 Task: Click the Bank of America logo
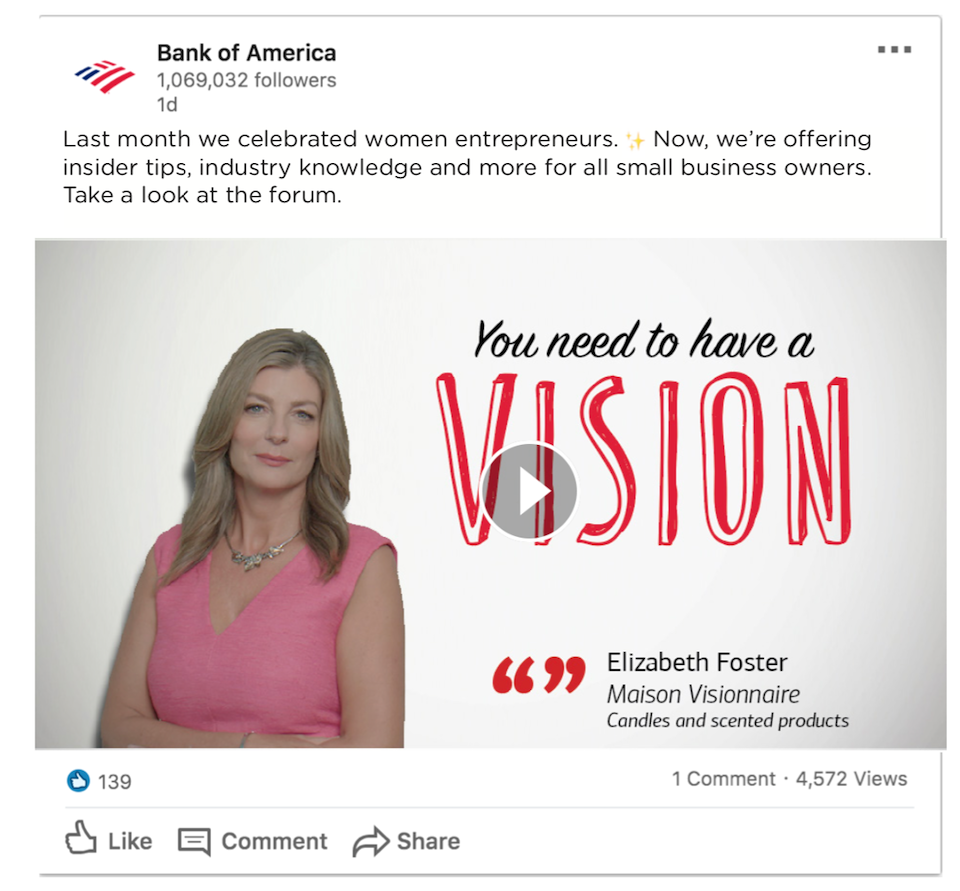pos(105,77)
